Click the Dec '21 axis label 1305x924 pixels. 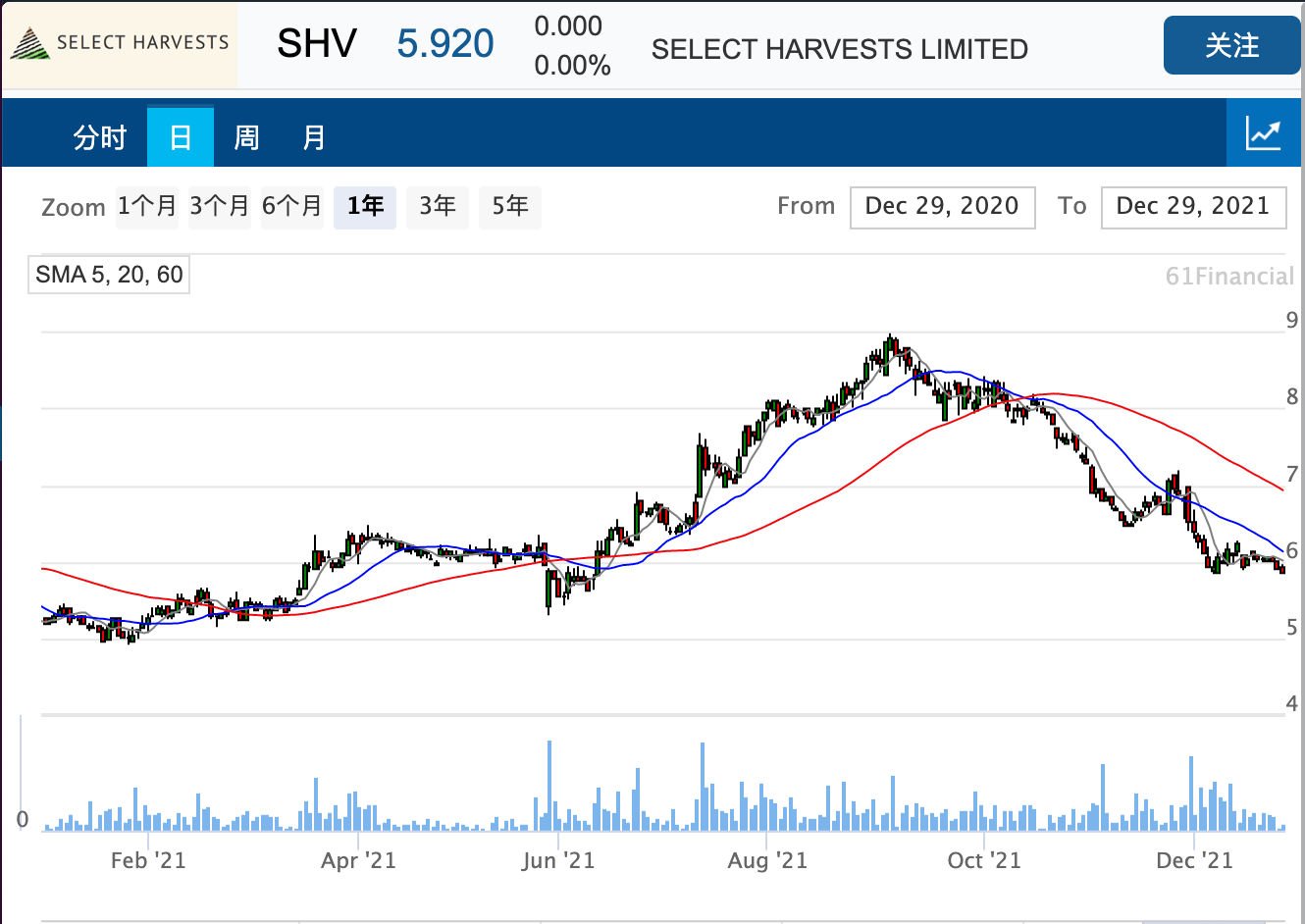click(x=1194, y=860)
